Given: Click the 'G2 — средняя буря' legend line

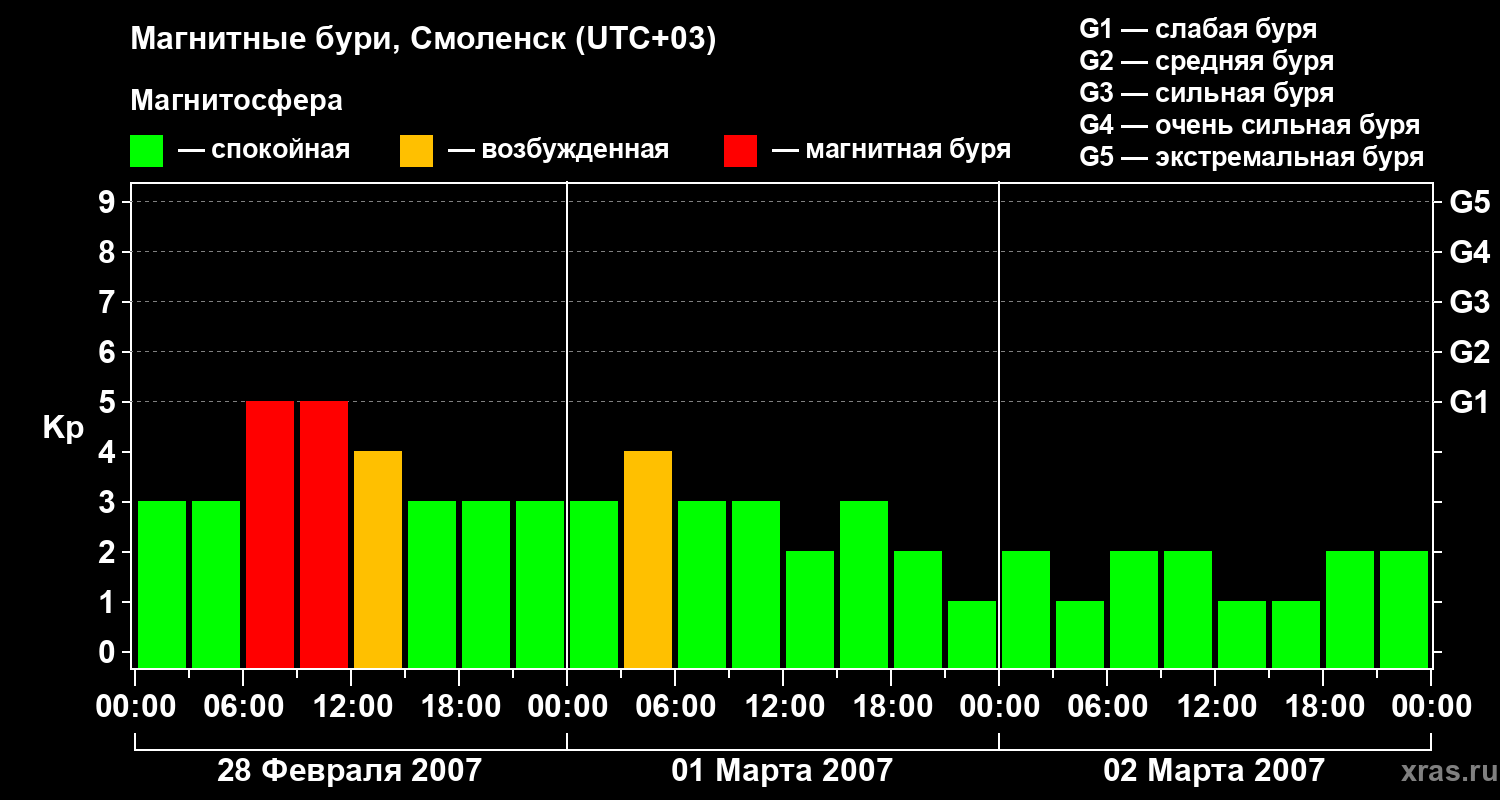Looking at the screenshot, I should click(1206, 61).
